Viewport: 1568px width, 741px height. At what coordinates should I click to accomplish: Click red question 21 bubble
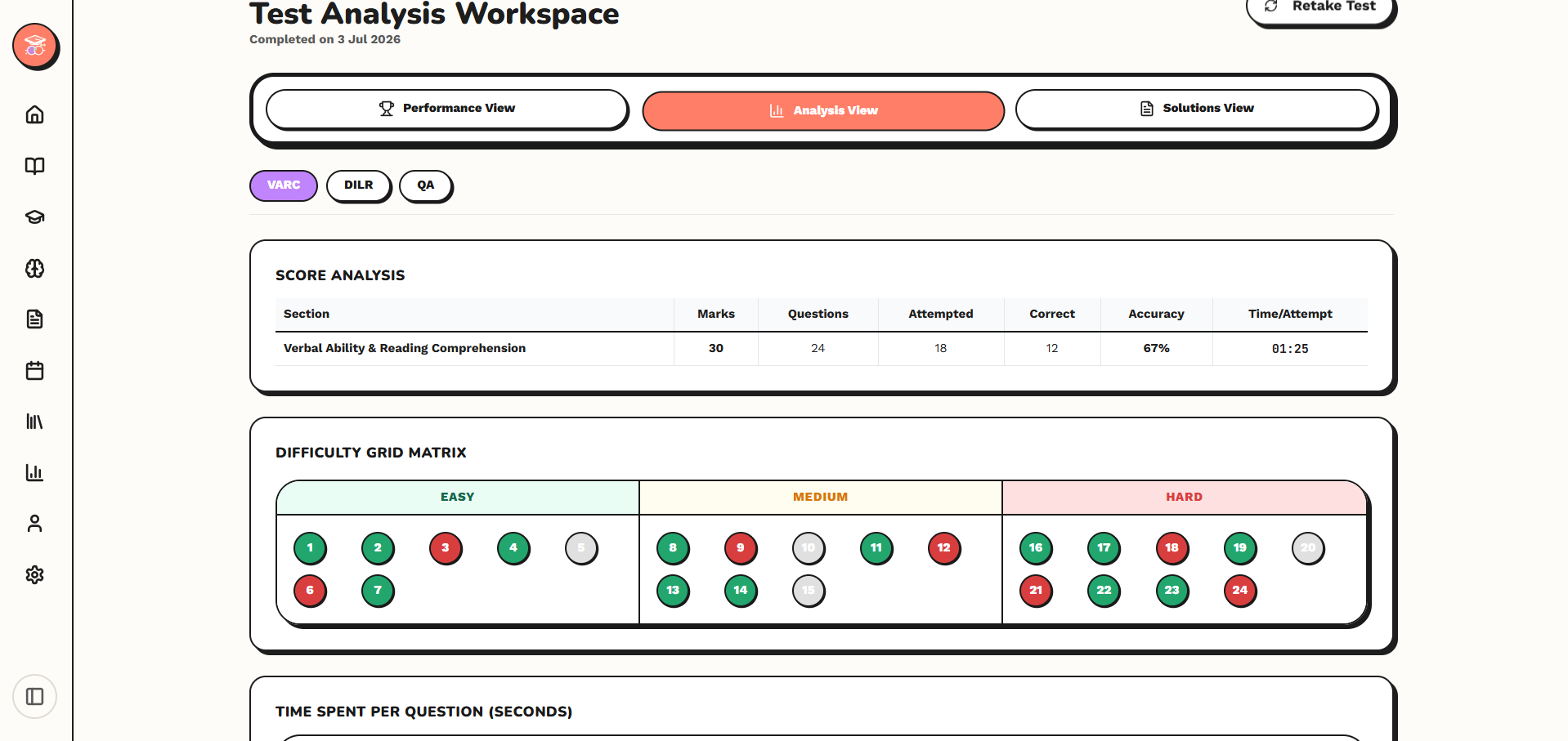coord(1036,591)
